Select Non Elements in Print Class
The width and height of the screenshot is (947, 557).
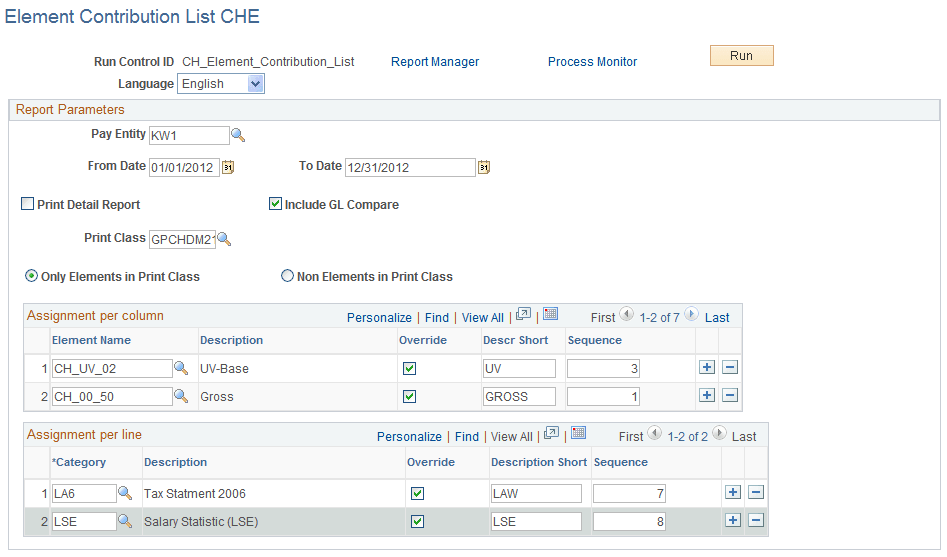(287, 276)
